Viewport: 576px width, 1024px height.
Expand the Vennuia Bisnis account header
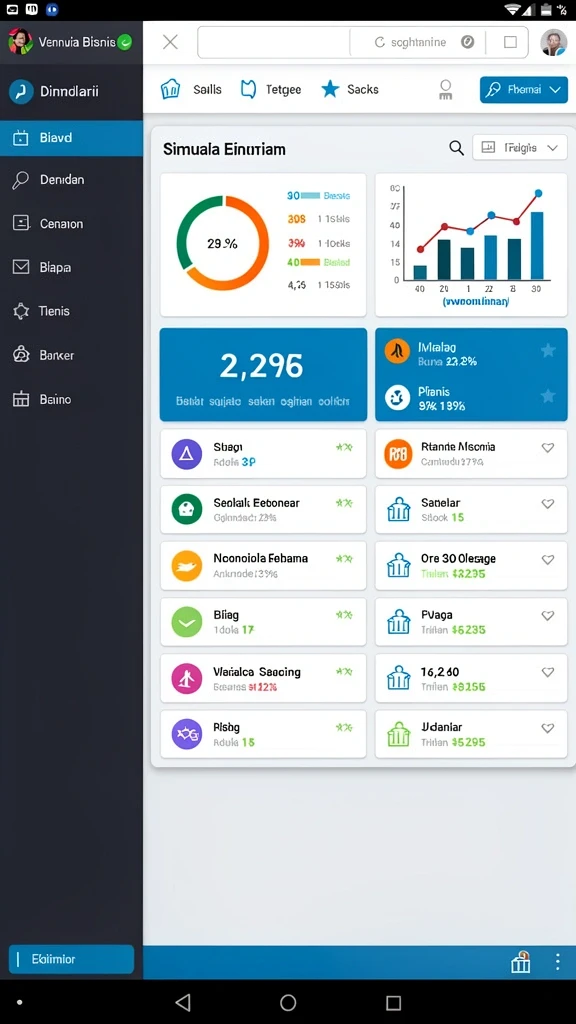[x=71, y=42]
